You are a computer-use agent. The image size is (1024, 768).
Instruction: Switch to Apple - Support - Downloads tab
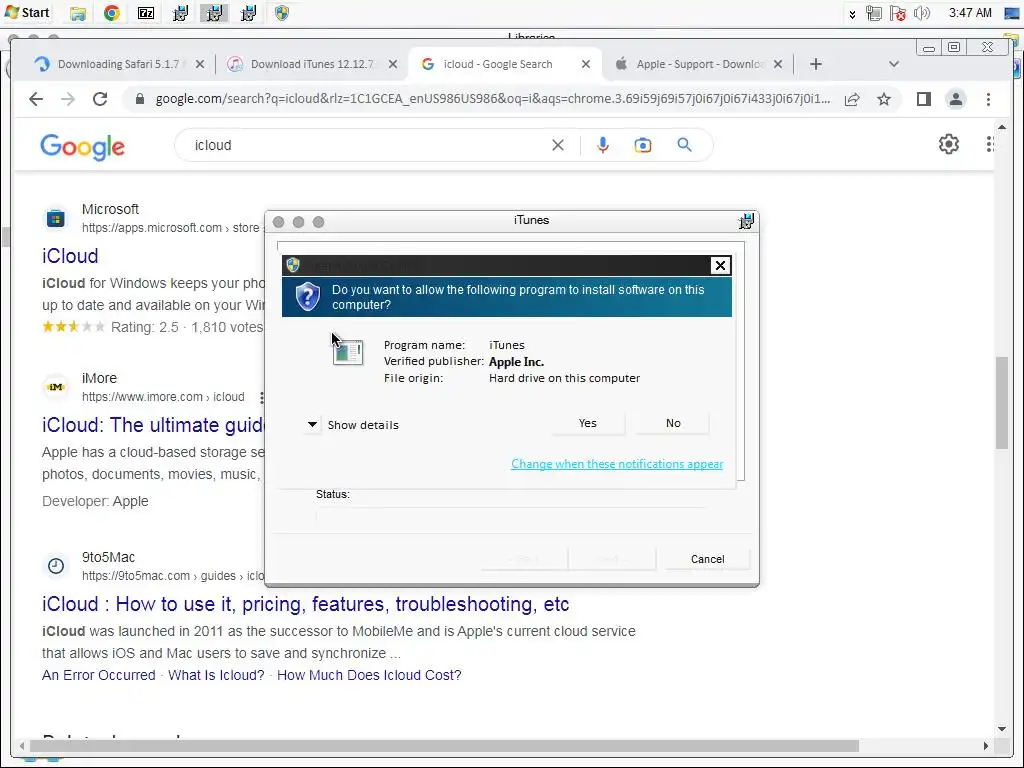pos(700,64)
